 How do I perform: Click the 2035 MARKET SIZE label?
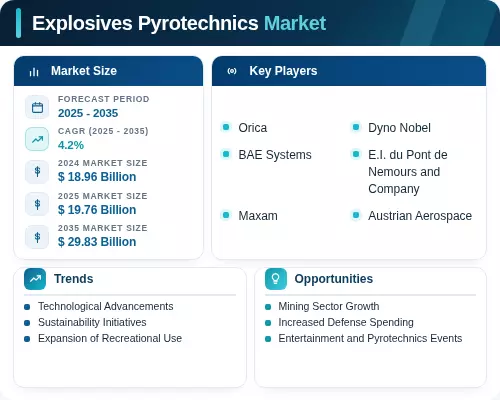coord(103,228)
